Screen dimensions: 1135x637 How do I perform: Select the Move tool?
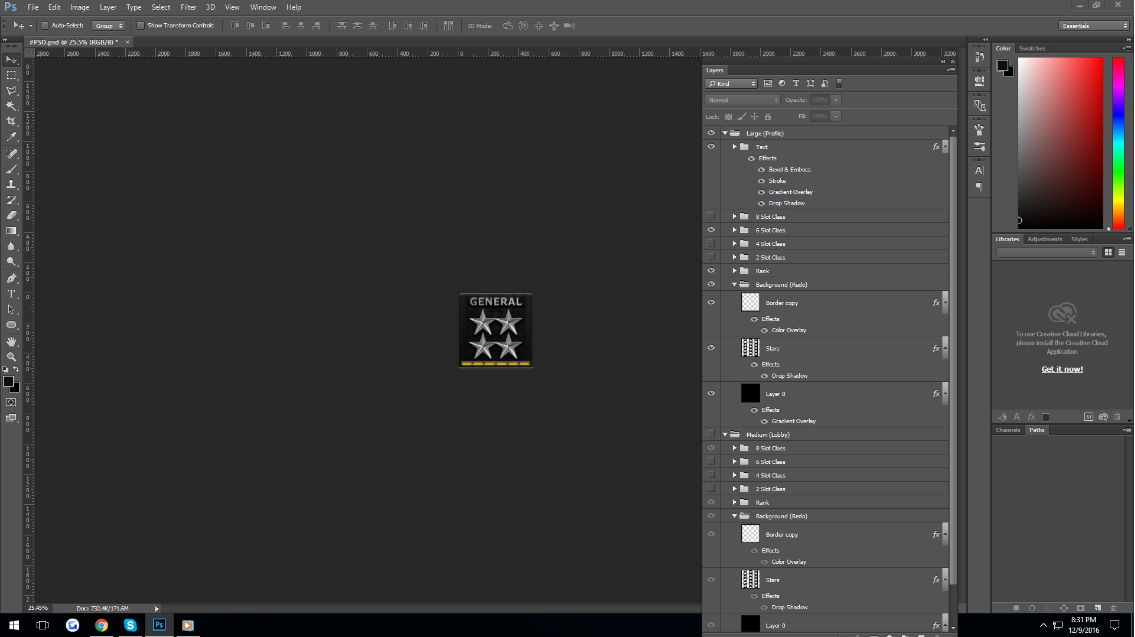click(x=11, y=60)
